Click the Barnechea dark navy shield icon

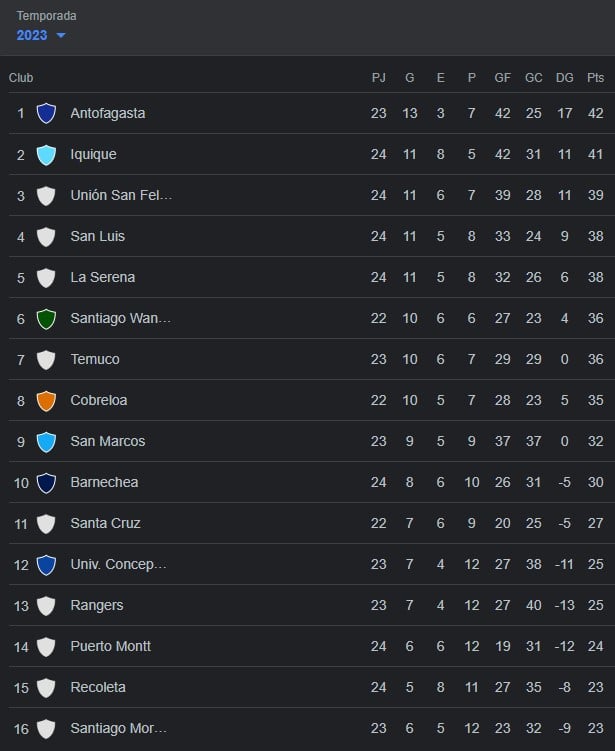point(46,483)
